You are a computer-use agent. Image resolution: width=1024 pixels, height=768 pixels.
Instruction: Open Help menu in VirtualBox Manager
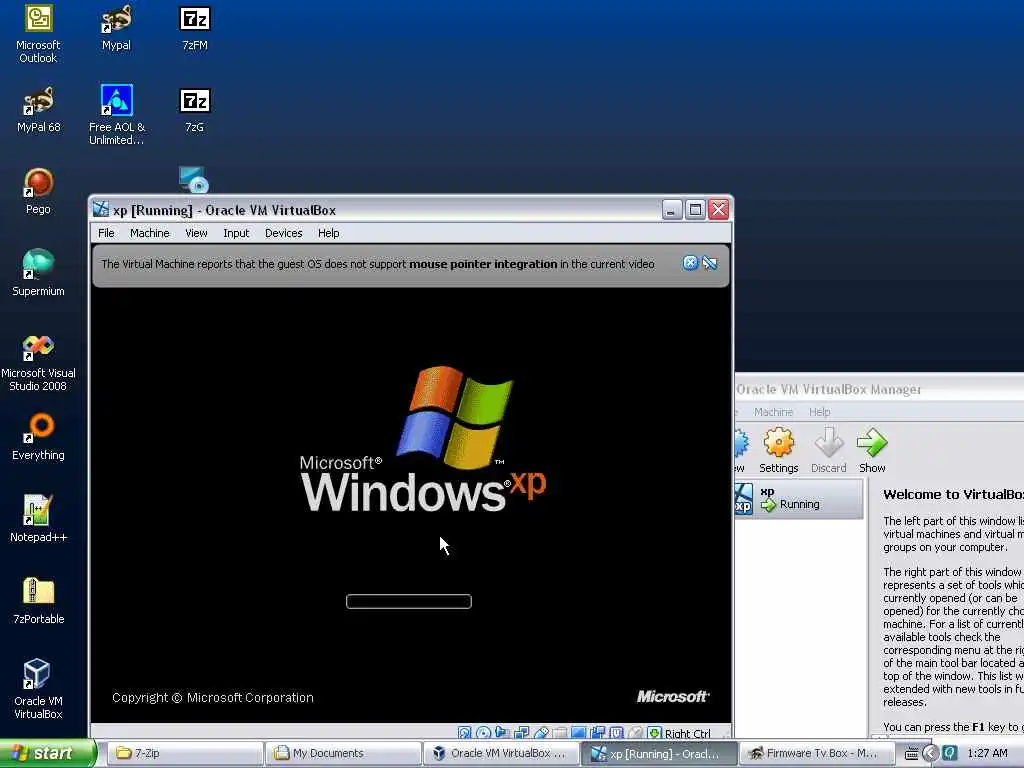coord(820,412)
